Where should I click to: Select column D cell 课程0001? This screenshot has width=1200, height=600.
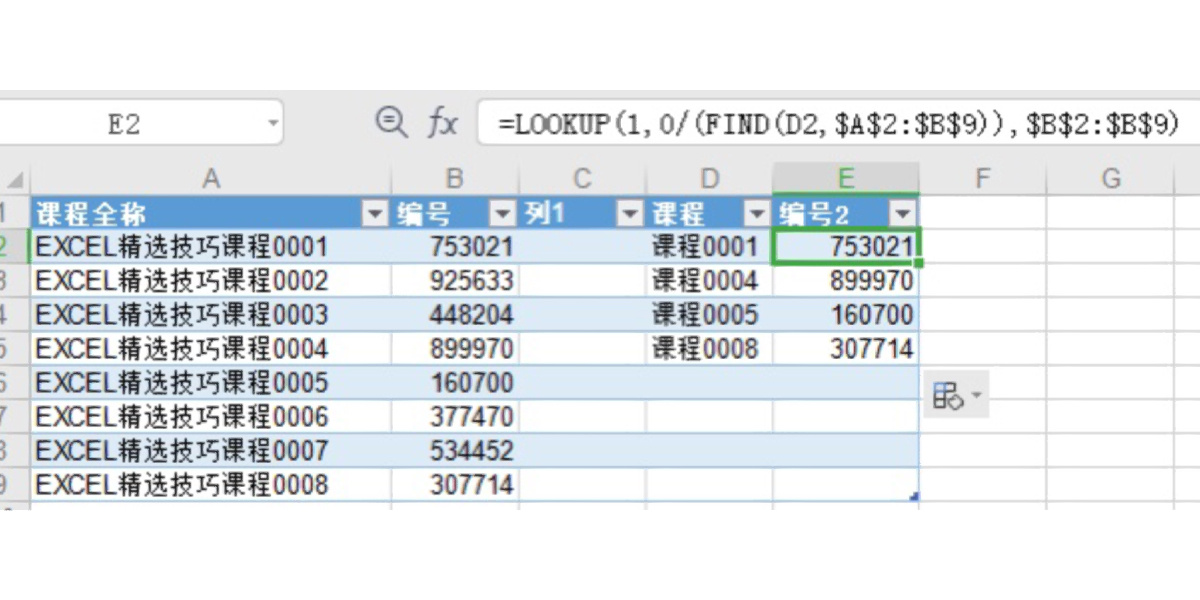709,246
